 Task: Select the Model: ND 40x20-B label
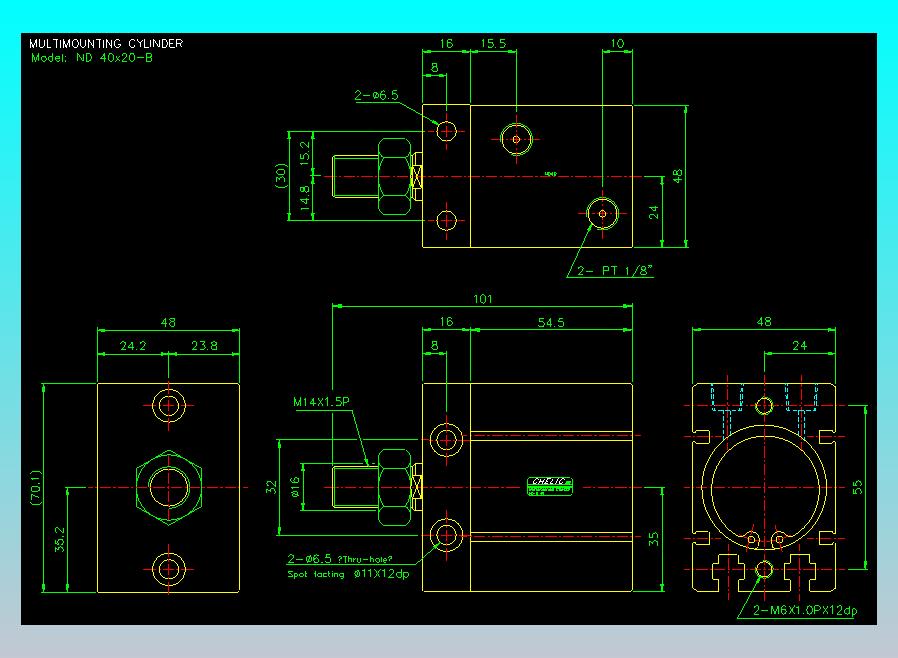coord(92,58)
